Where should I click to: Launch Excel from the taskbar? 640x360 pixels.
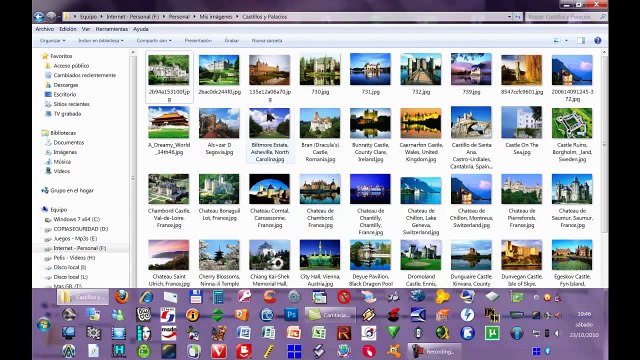[x=318, y=333]
